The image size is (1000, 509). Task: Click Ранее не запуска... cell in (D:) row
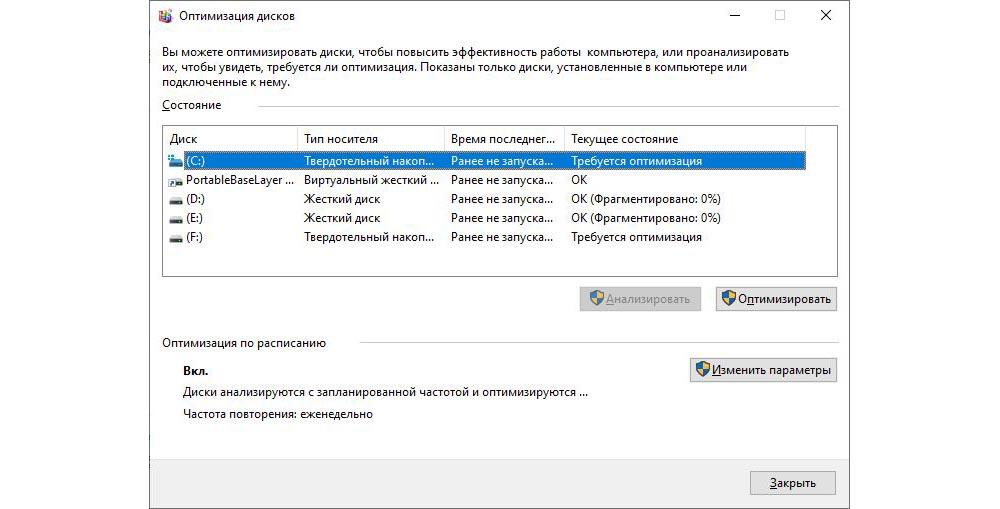(x=502, y=199)
